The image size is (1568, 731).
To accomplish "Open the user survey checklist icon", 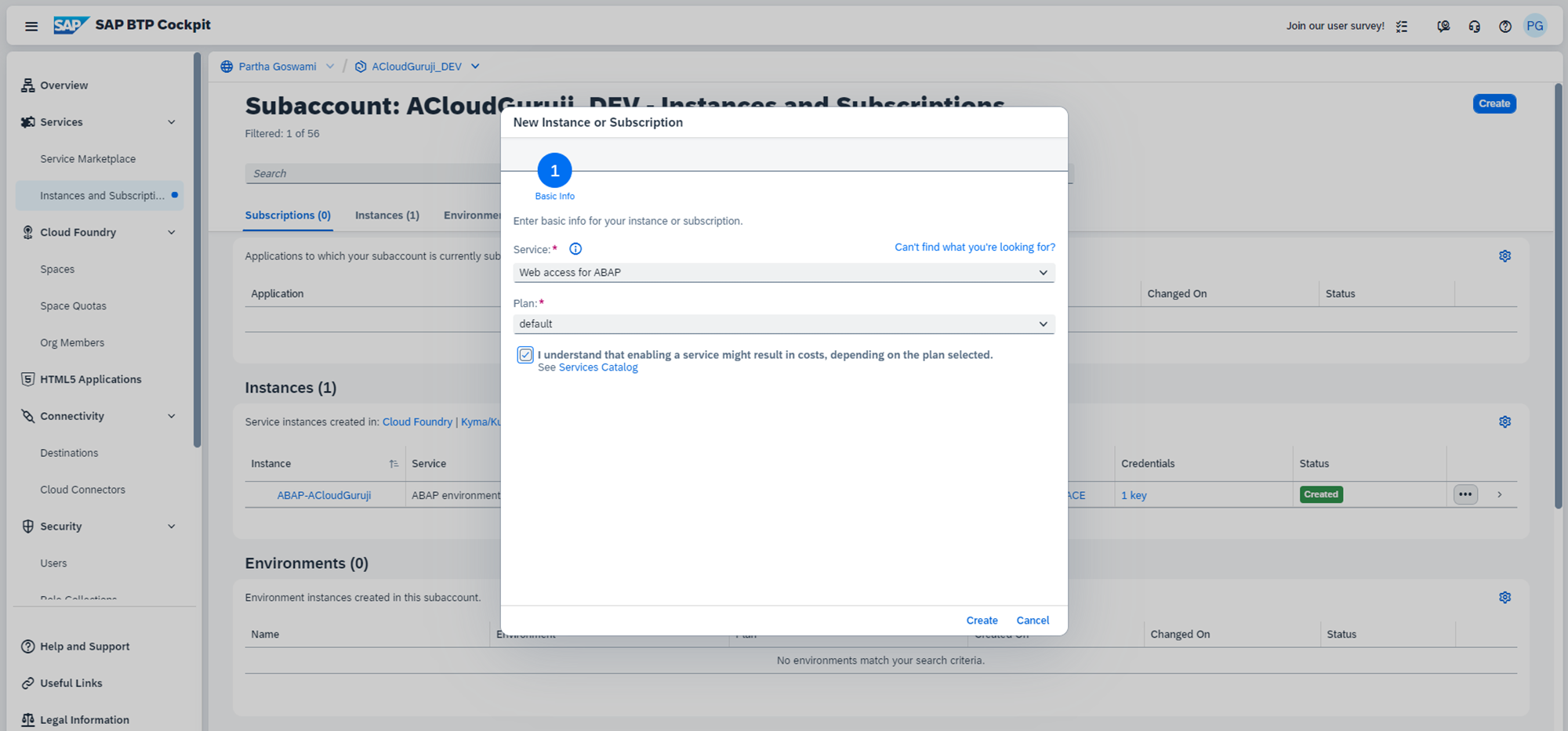I will (x=1402, y=26).
